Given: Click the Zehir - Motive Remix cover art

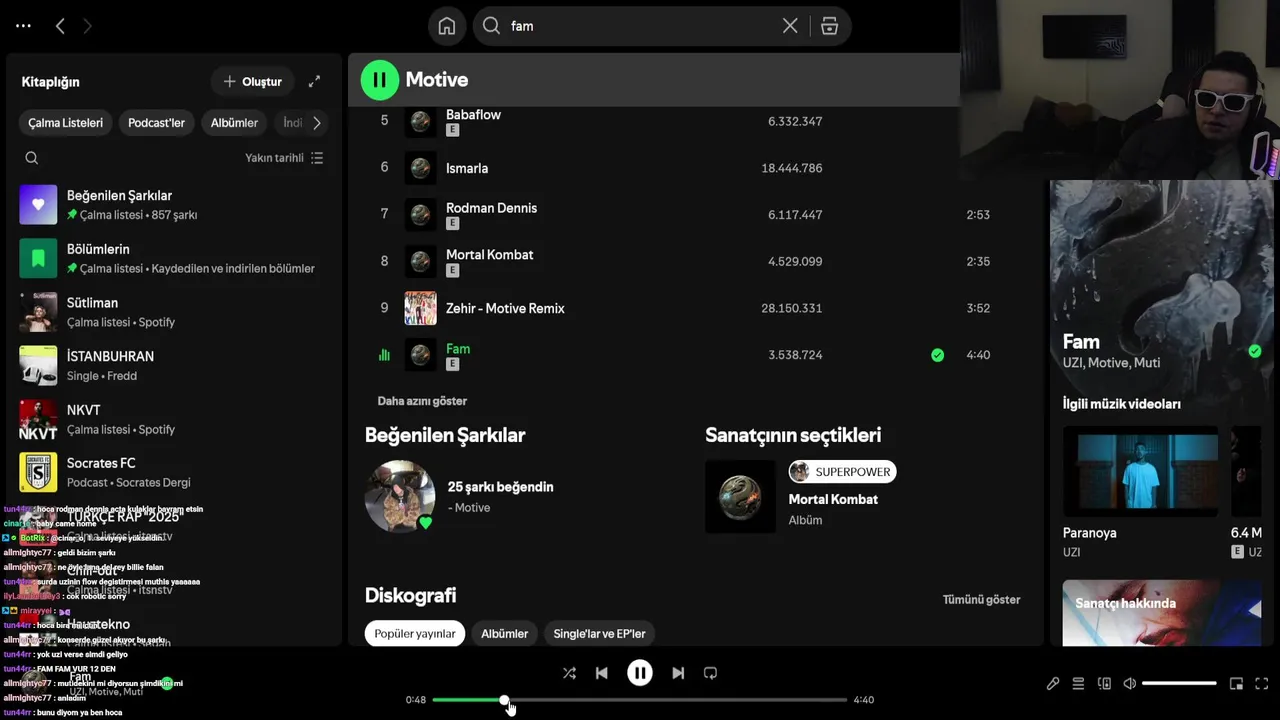Looking at the screenshot, I should [421, 308].
